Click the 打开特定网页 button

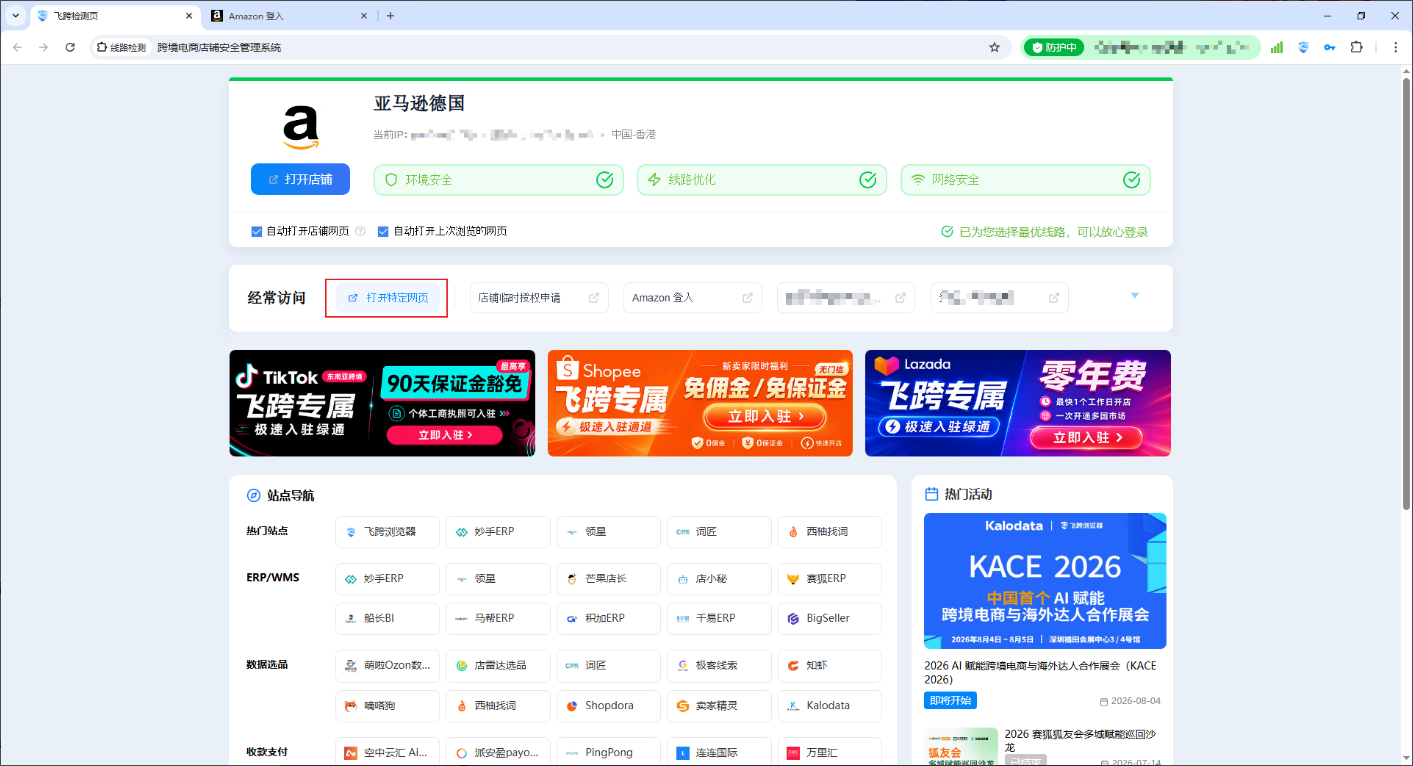click(x=387, y=298)
